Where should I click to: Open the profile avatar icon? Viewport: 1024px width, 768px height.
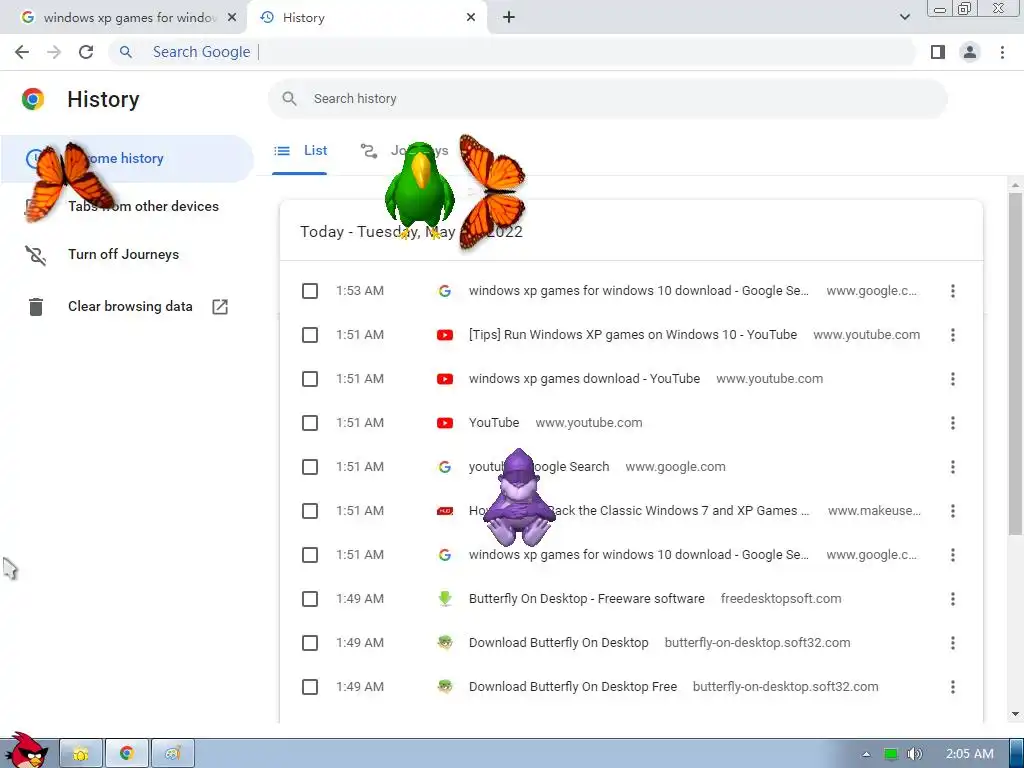[970, 52]
